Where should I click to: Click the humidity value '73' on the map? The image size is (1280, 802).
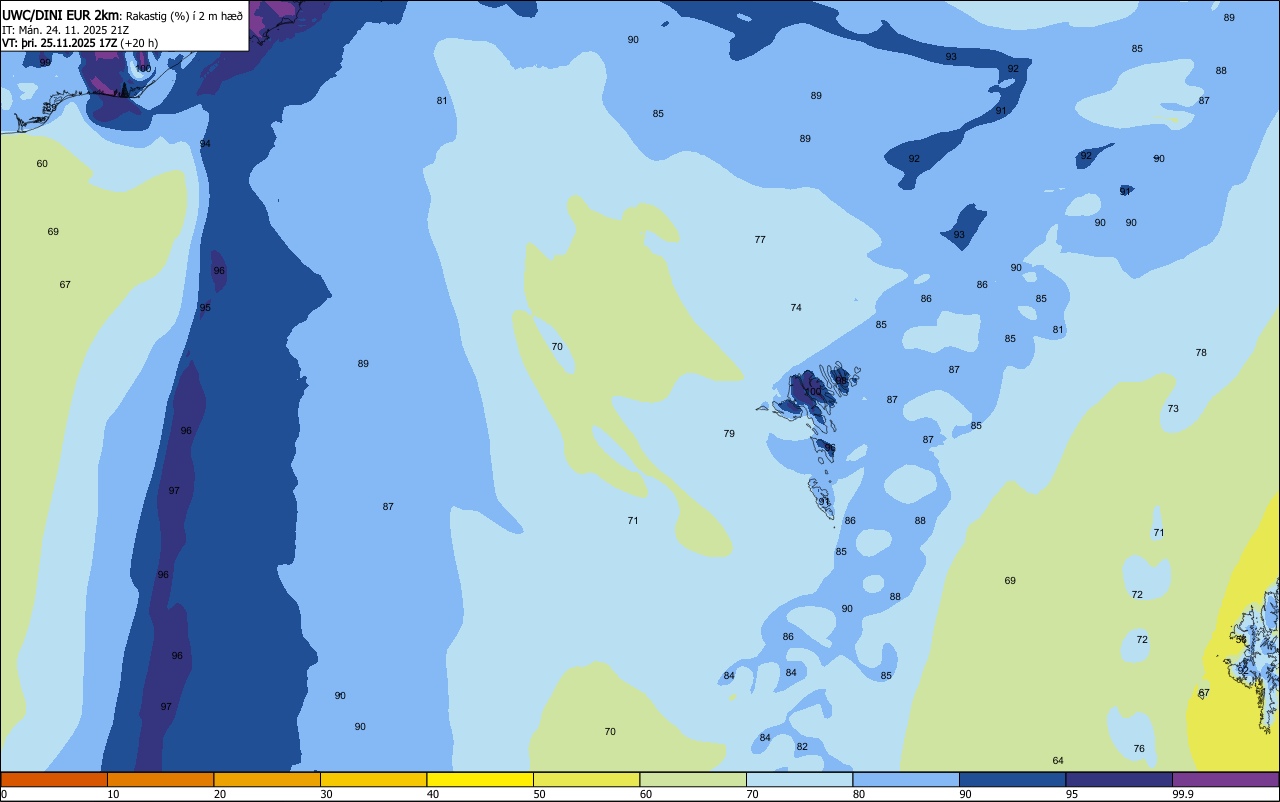(1173, 409)
